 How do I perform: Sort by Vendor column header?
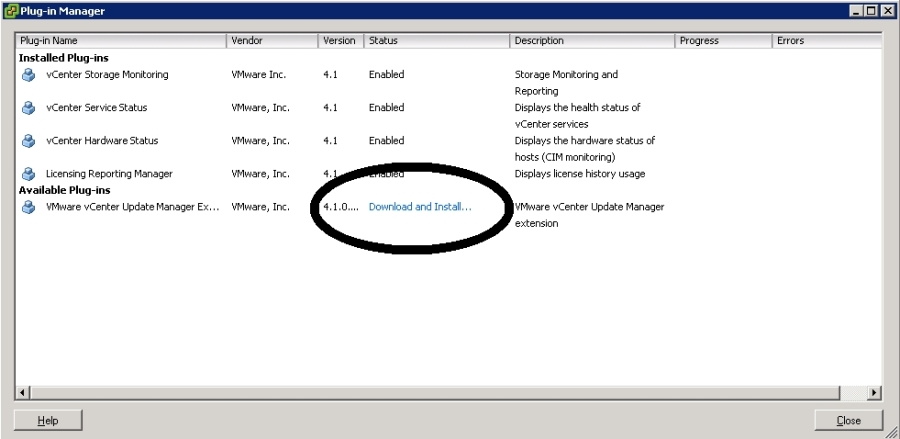coord(273,41)
